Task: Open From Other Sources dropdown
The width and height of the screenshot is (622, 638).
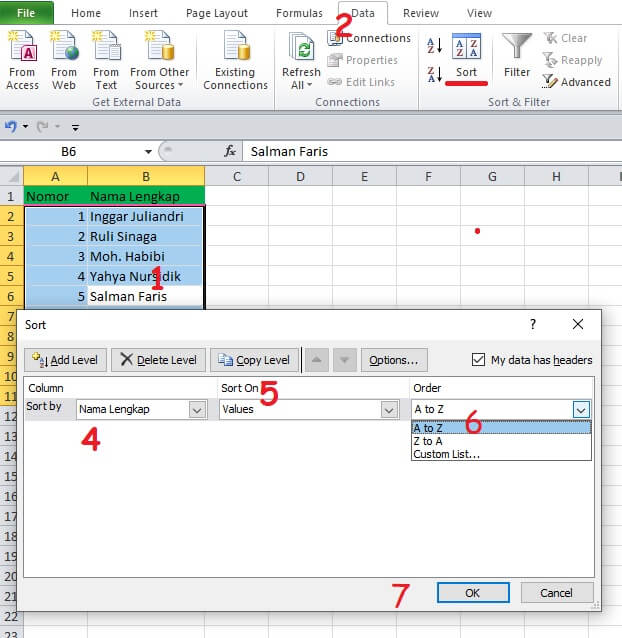Action: [159, 79]
